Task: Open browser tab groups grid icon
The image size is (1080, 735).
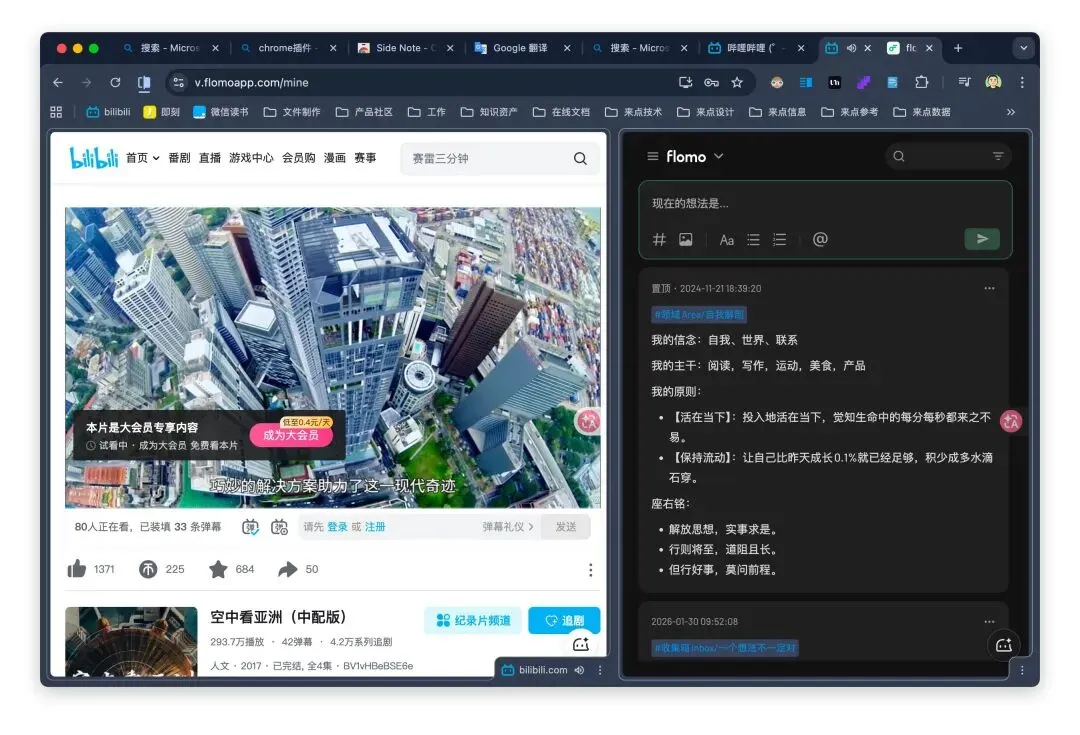Action: pyautogui.click(x=56, y=112)
